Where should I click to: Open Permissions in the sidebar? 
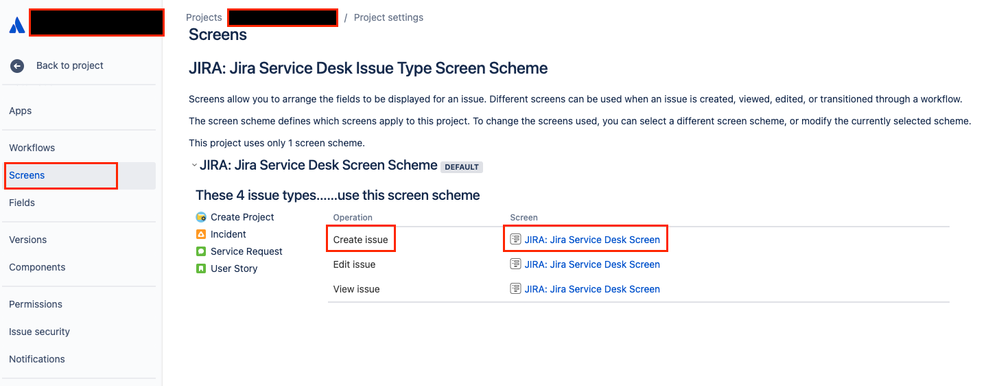pyautogui.click(x=36, y=304)
